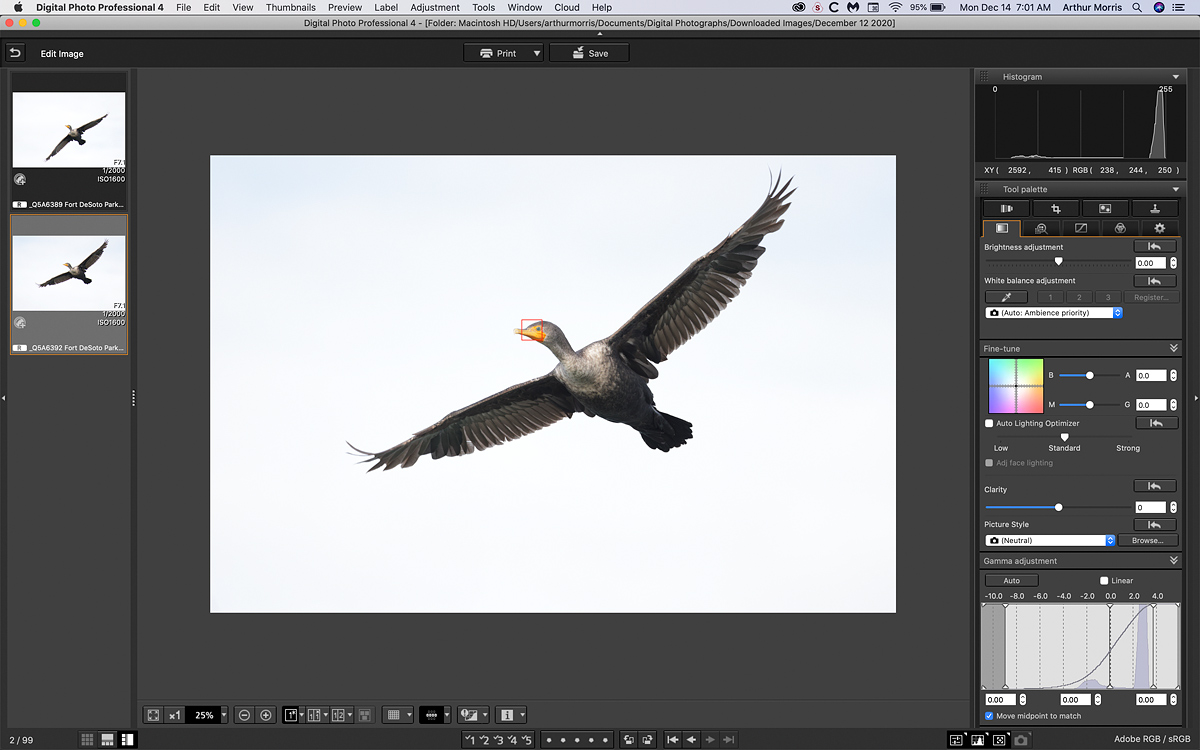Collapse the Fine-tune section
The image size is (1200, 750).
pyautogui.click(x=1173, y=348)
